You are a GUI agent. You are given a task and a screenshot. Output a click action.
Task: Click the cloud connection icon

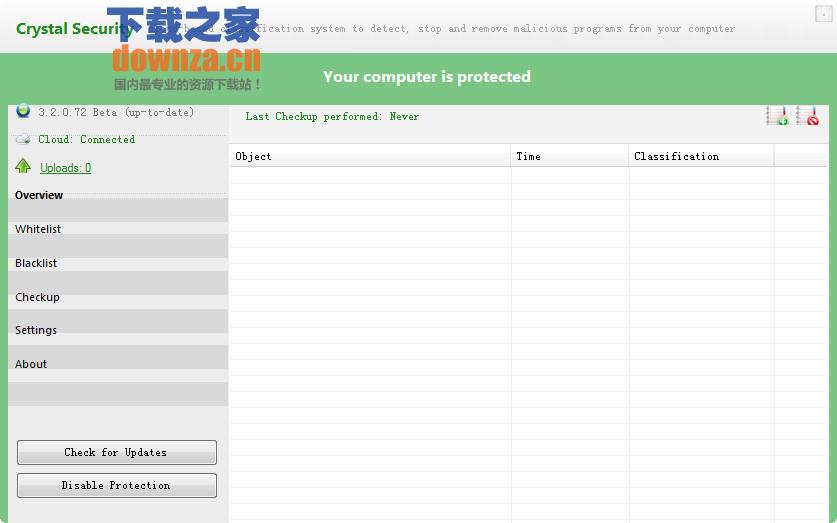click(x=23, y=139)
